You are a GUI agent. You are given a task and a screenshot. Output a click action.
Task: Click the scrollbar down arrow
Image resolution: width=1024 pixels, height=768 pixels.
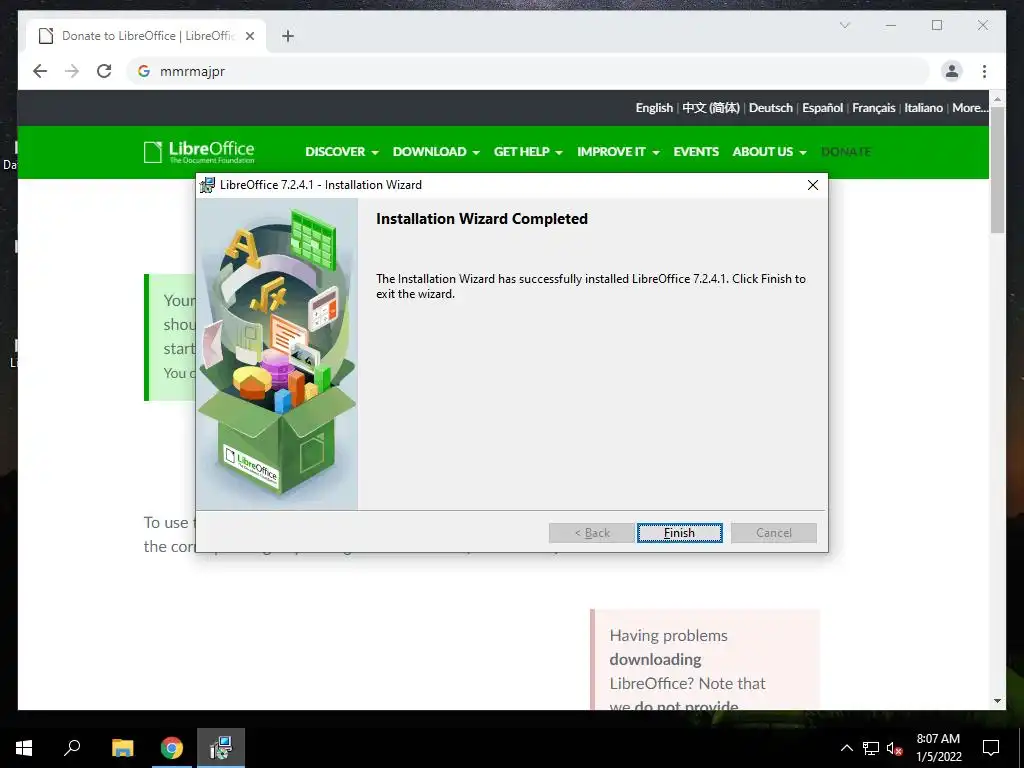click(x=997, y=701)
